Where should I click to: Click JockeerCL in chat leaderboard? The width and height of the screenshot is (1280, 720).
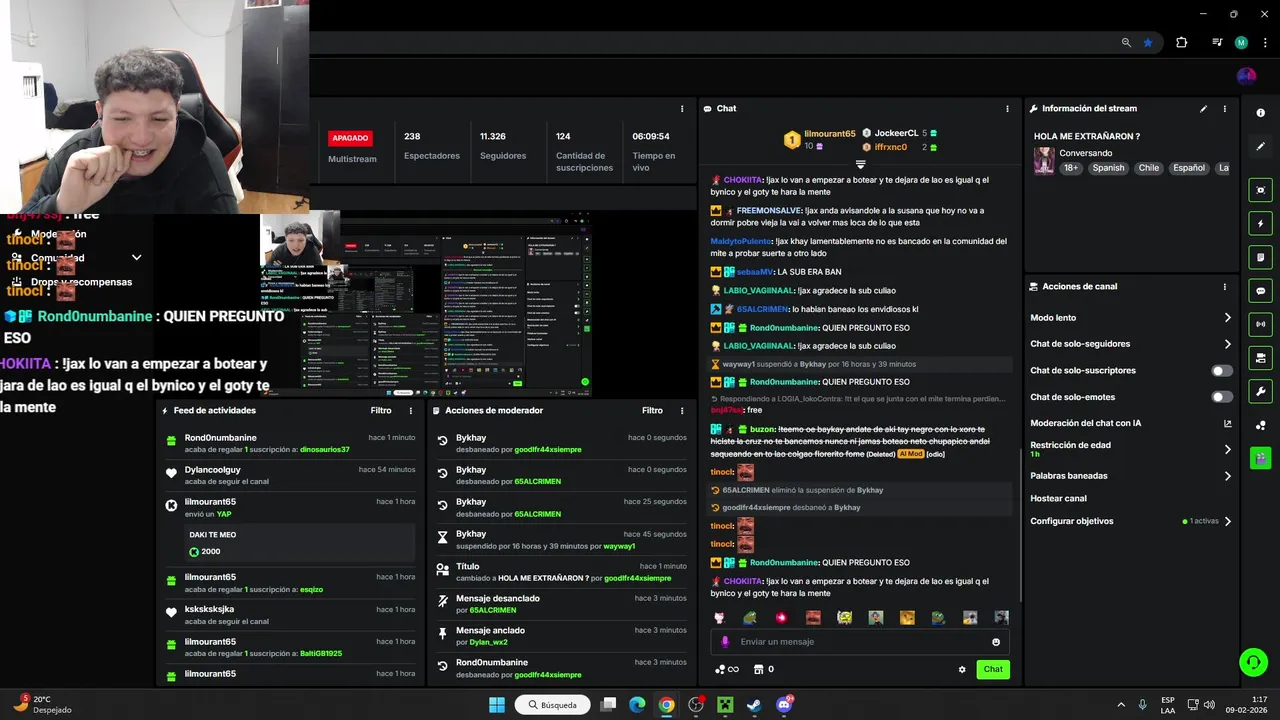896,133
